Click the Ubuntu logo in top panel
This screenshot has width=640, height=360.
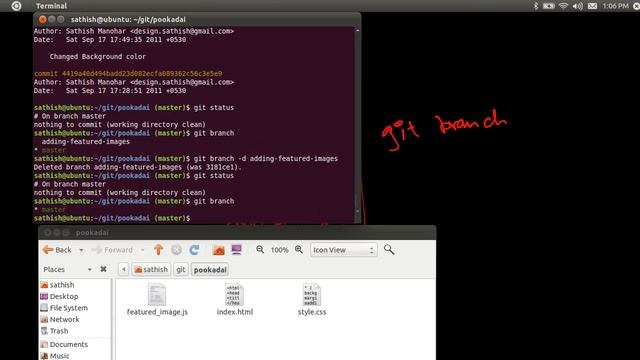(x=16, y=6)
